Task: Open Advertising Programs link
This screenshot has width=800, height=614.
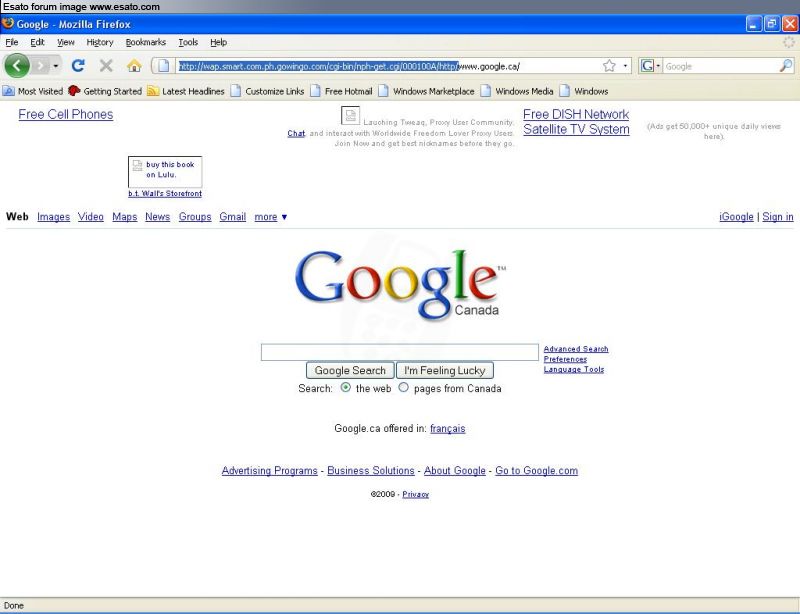Action: point(269,471)
